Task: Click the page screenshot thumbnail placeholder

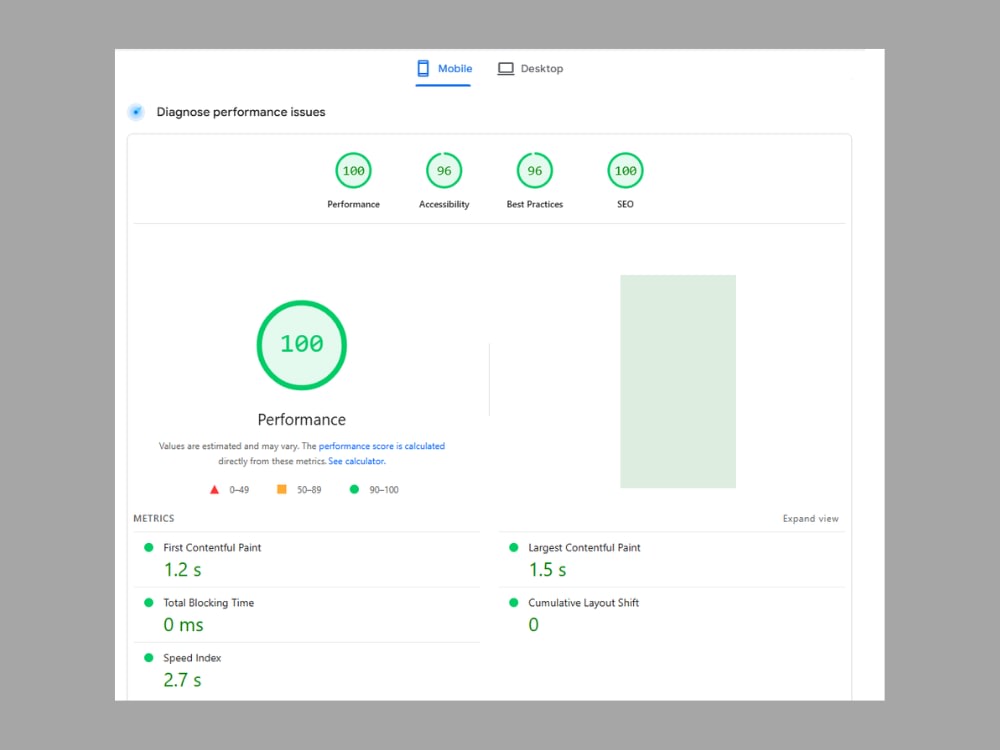Action: click(x=678, y=381)
